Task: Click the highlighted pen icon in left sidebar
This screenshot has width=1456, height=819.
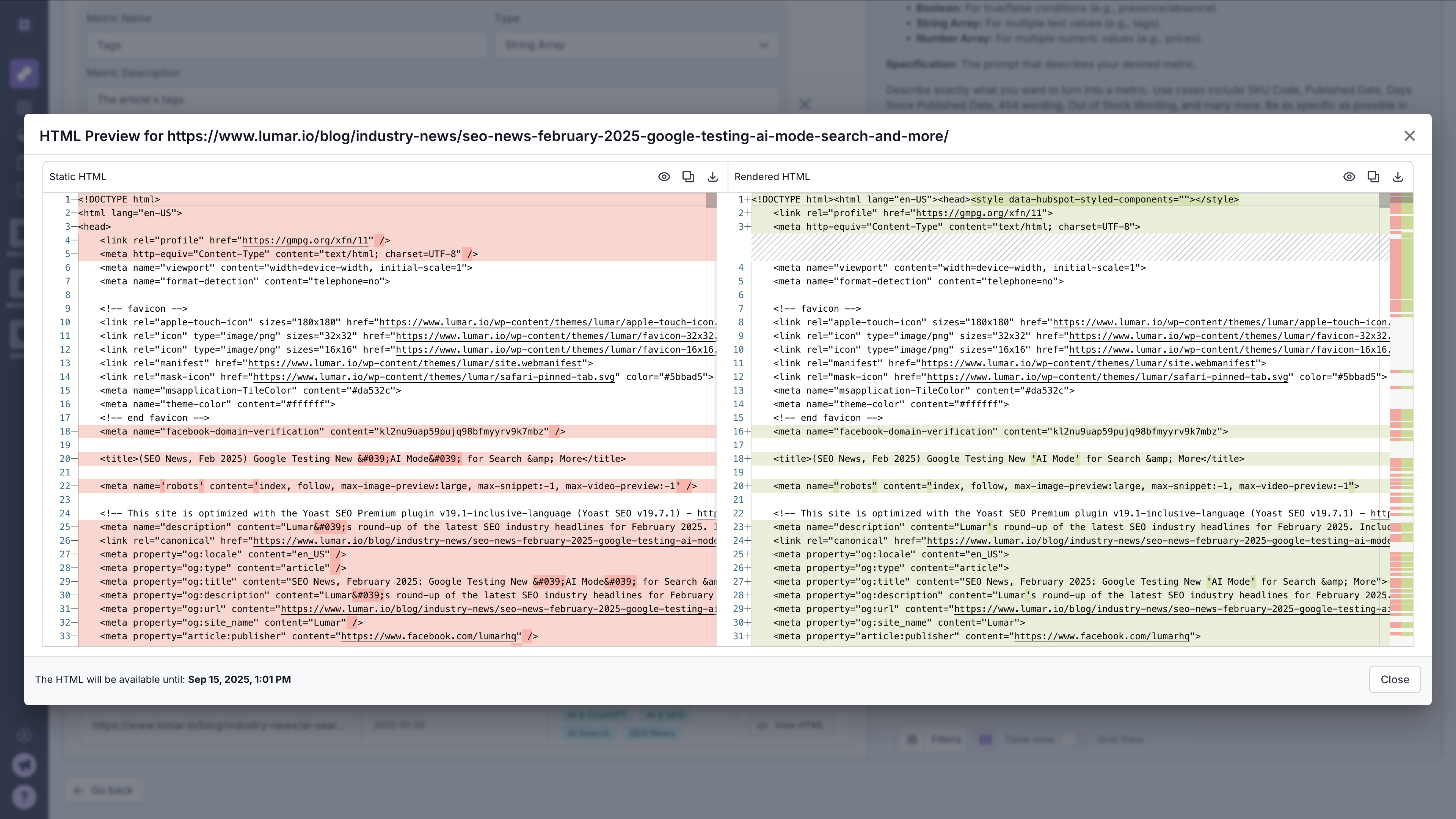Action: pyautogui.click(x=24, y=74)
